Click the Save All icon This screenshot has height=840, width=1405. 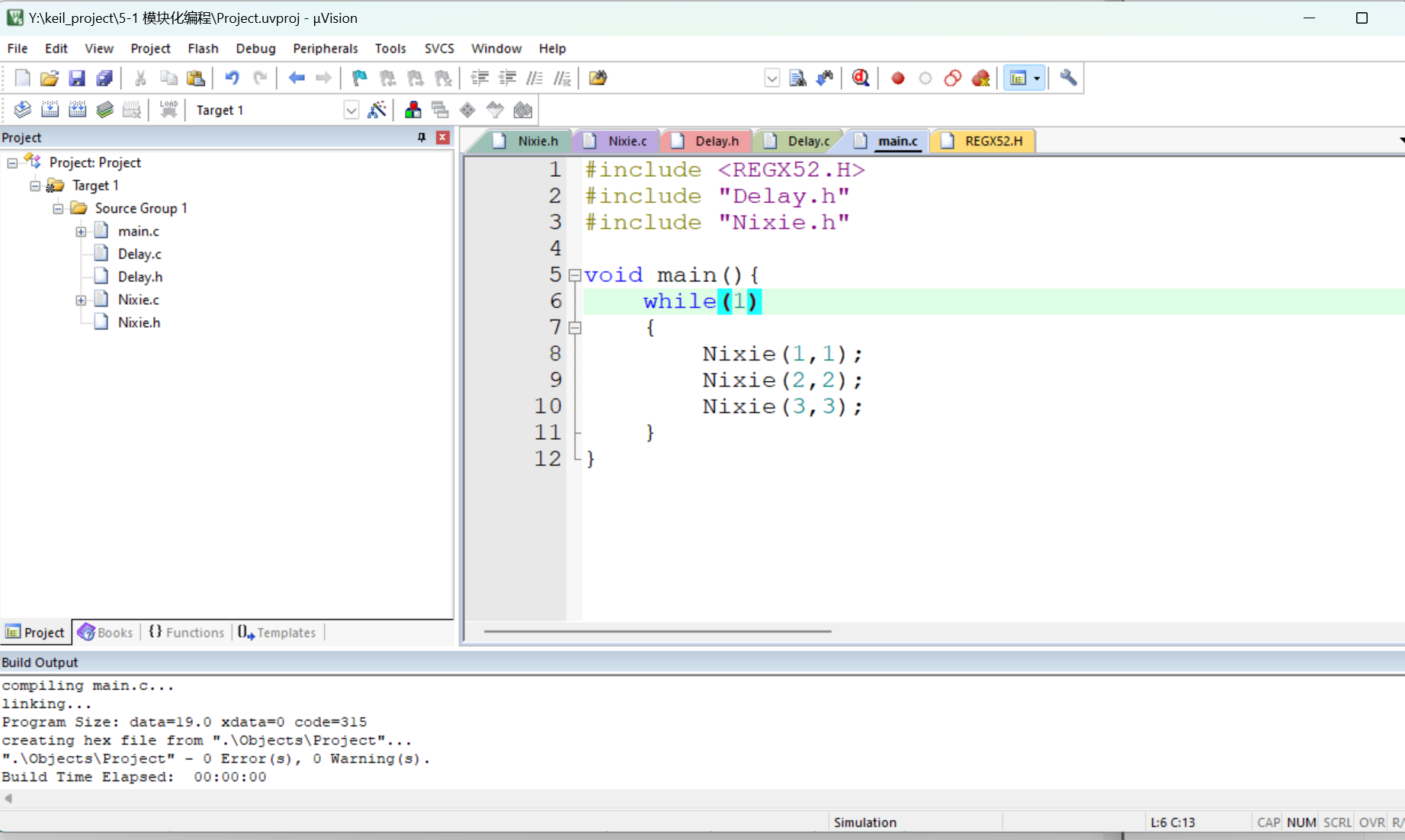pyautogui.click(x=104, y=78)
